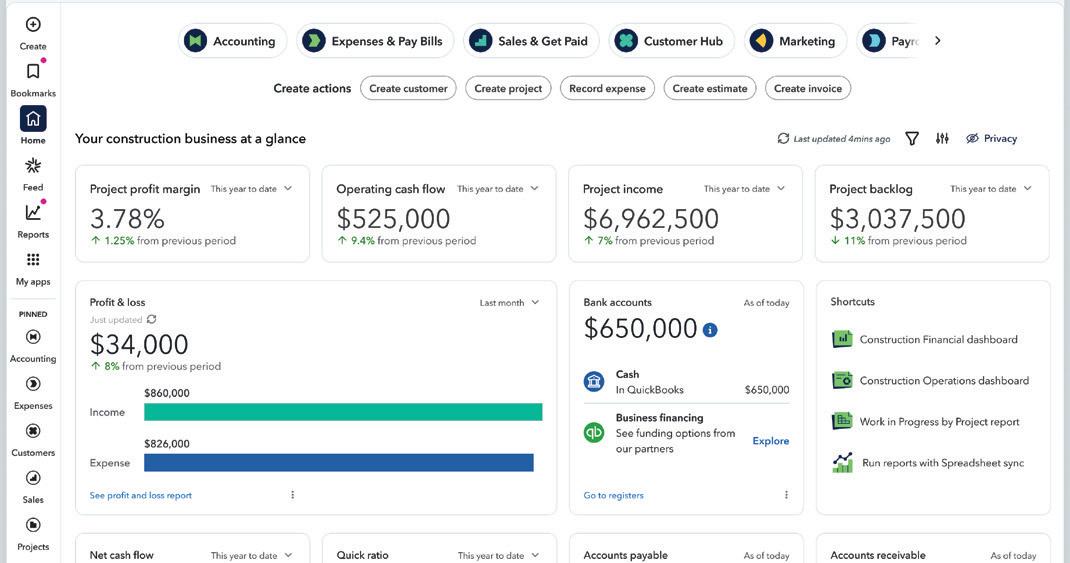
Task: Refresh the last updated data icon
Action: click(783, 139)
